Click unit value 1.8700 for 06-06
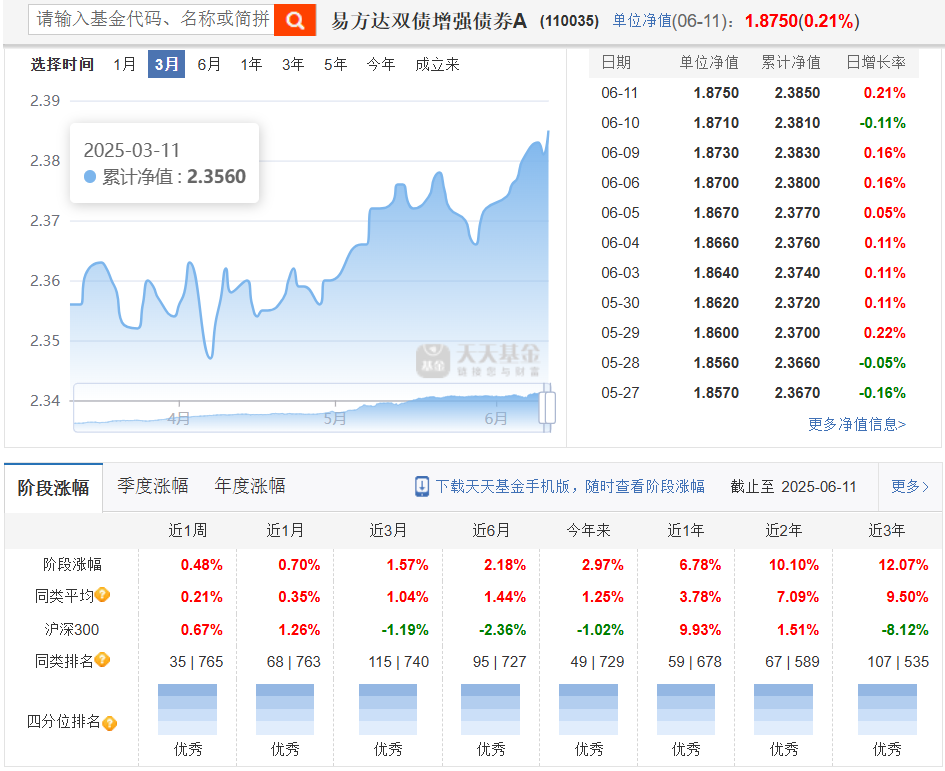The height and width of the screenshot is (771, 945). 716,183
